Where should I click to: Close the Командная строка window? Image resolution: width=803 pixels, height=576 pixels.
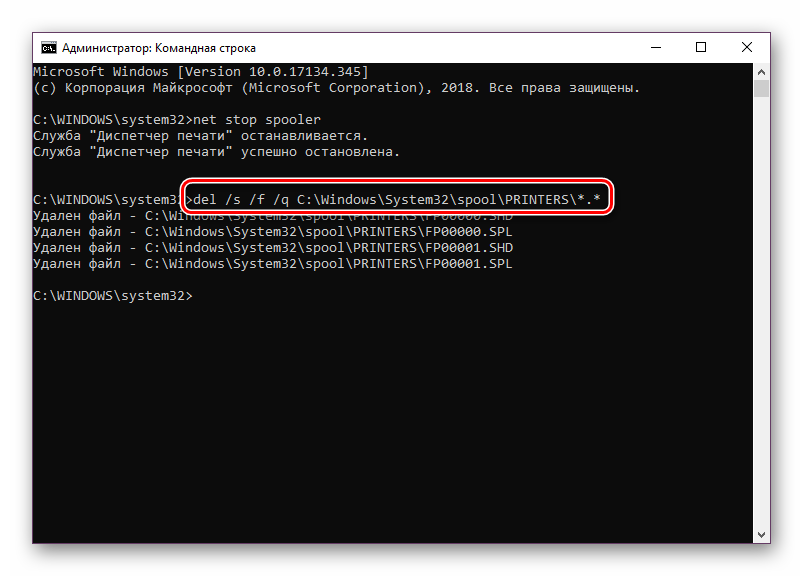(x=746, y=47)
